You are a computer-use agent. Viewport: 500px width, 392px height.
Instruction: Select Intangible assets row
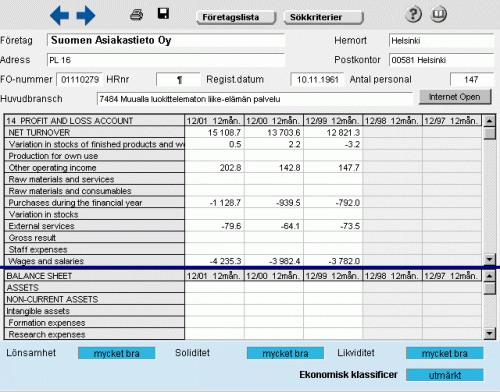(94, 311)
